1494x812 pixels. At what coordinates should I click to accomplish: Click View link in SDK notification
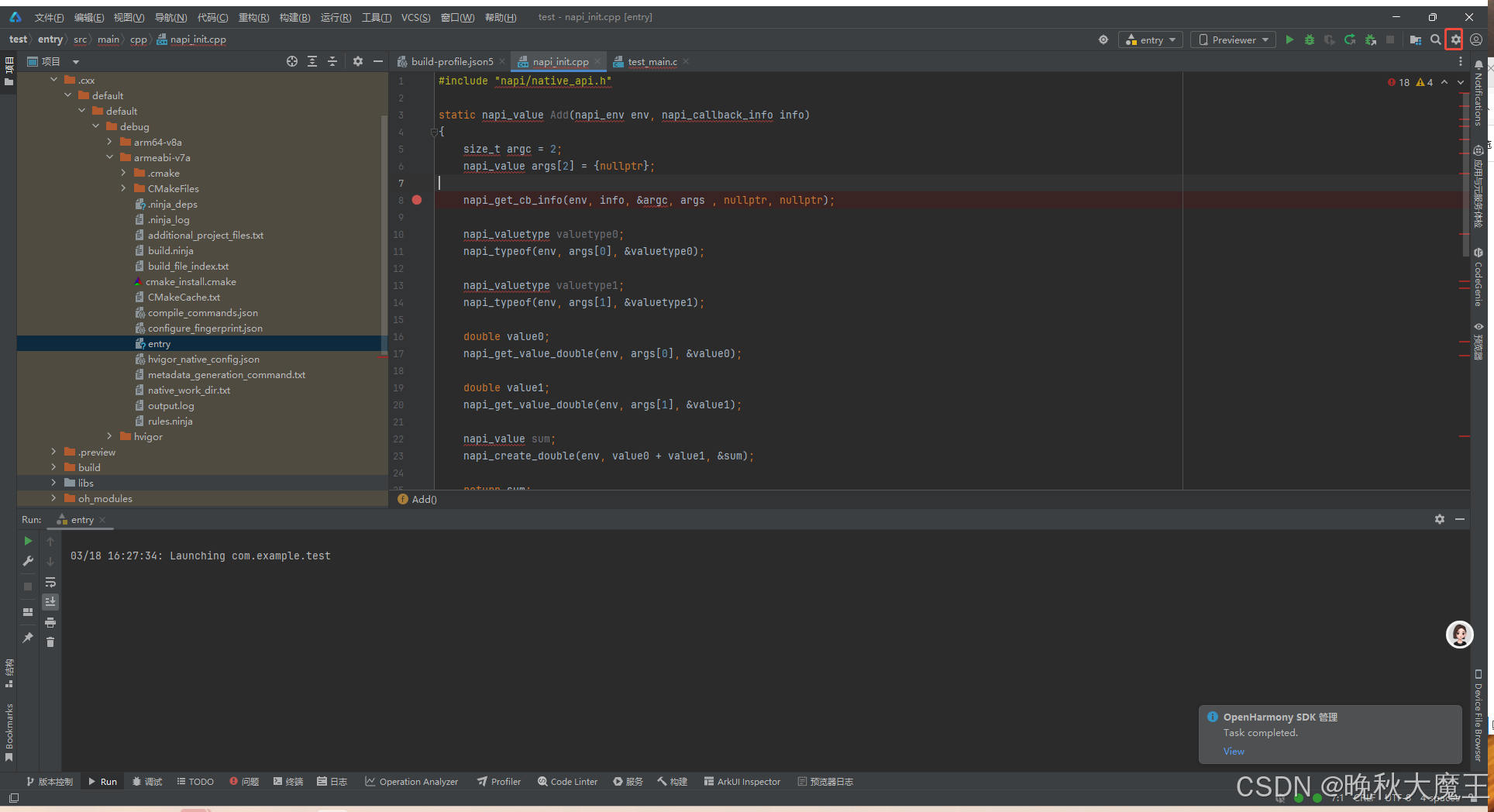tap(1234, 751)
